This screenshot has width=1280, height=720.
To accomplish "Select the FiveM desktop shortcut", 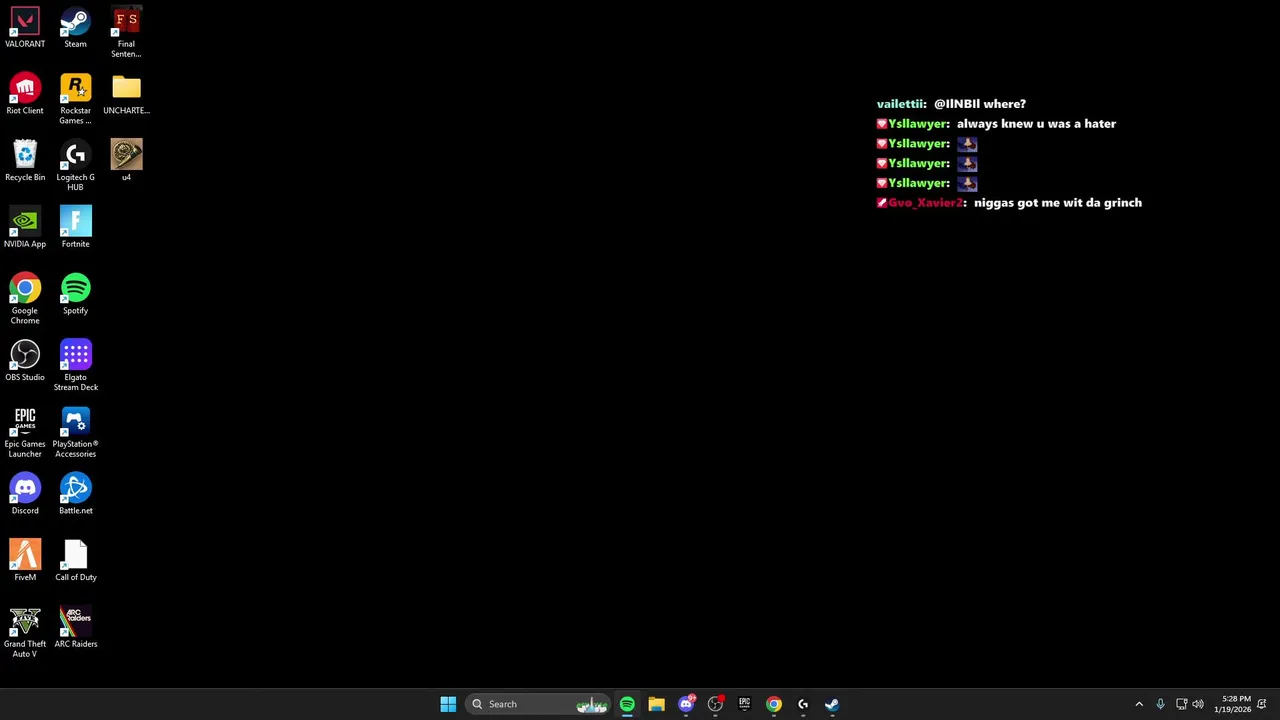I will click(25, 561).
